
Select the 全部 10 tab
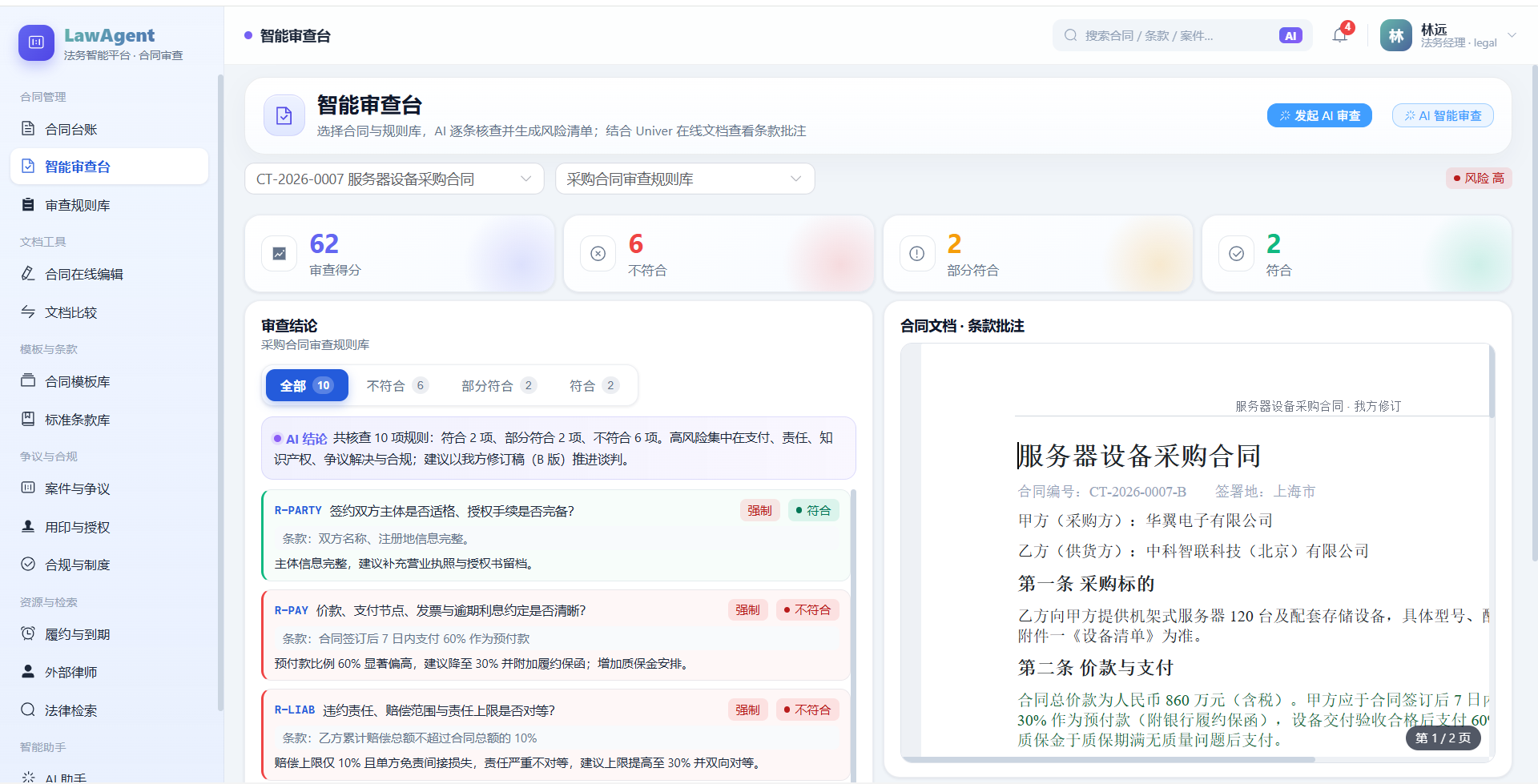pos(307,385)
